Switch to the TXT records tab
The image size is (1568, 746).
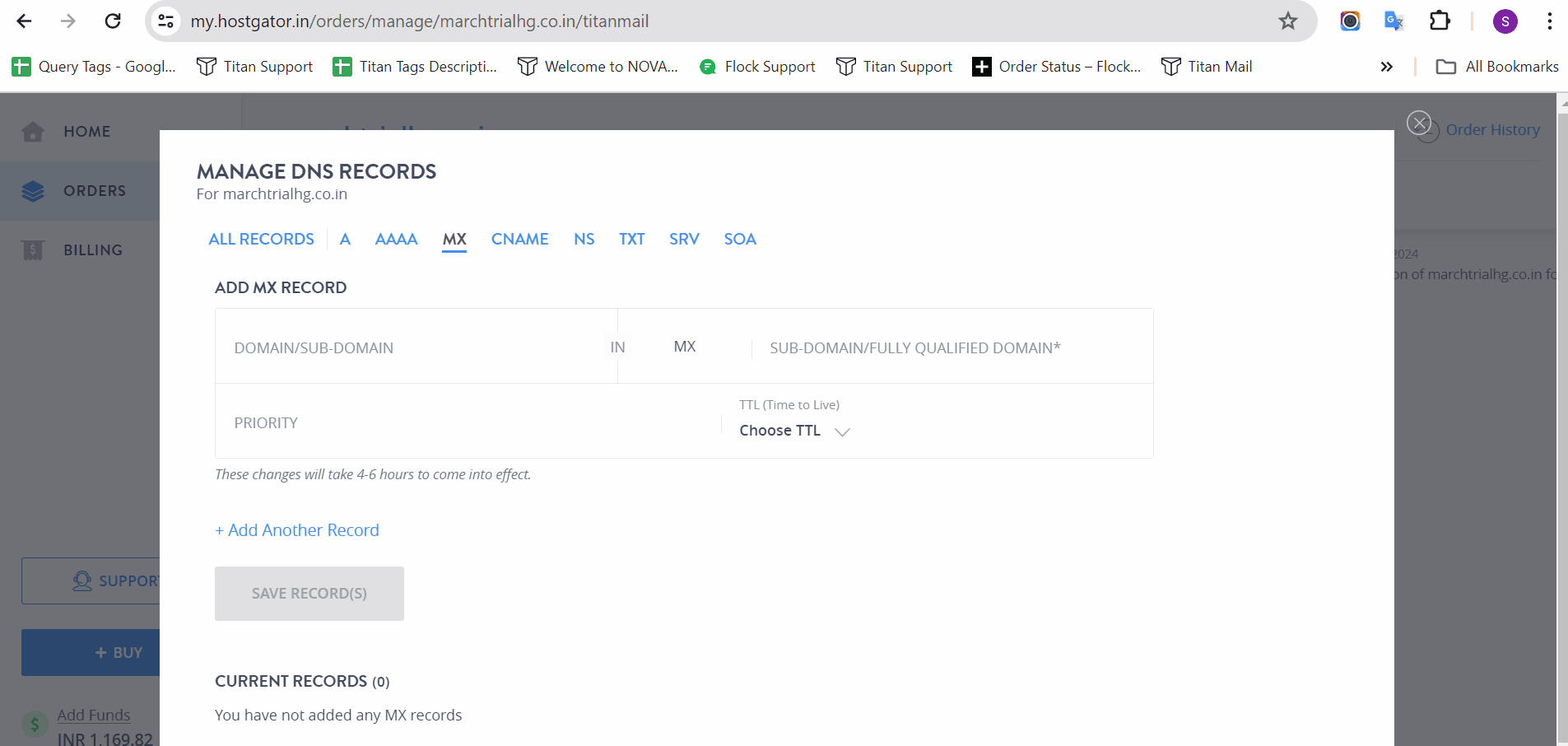(x=632, y=239)
